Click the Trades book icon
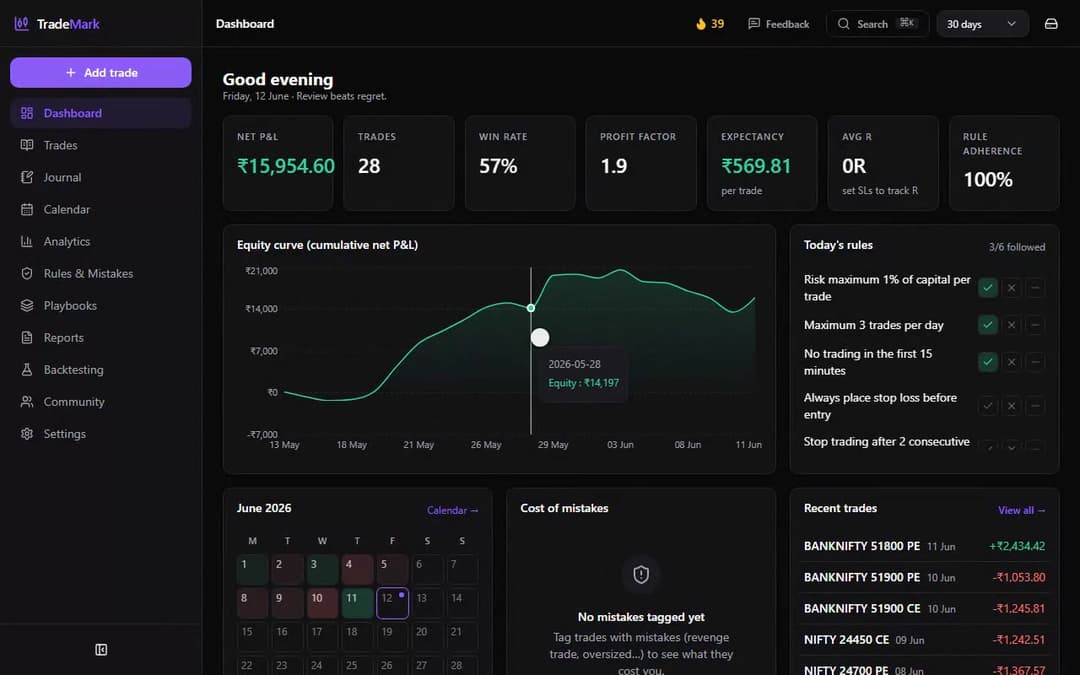The height and width of the screenshot is (675, 1080). click(x=27, y=145)
